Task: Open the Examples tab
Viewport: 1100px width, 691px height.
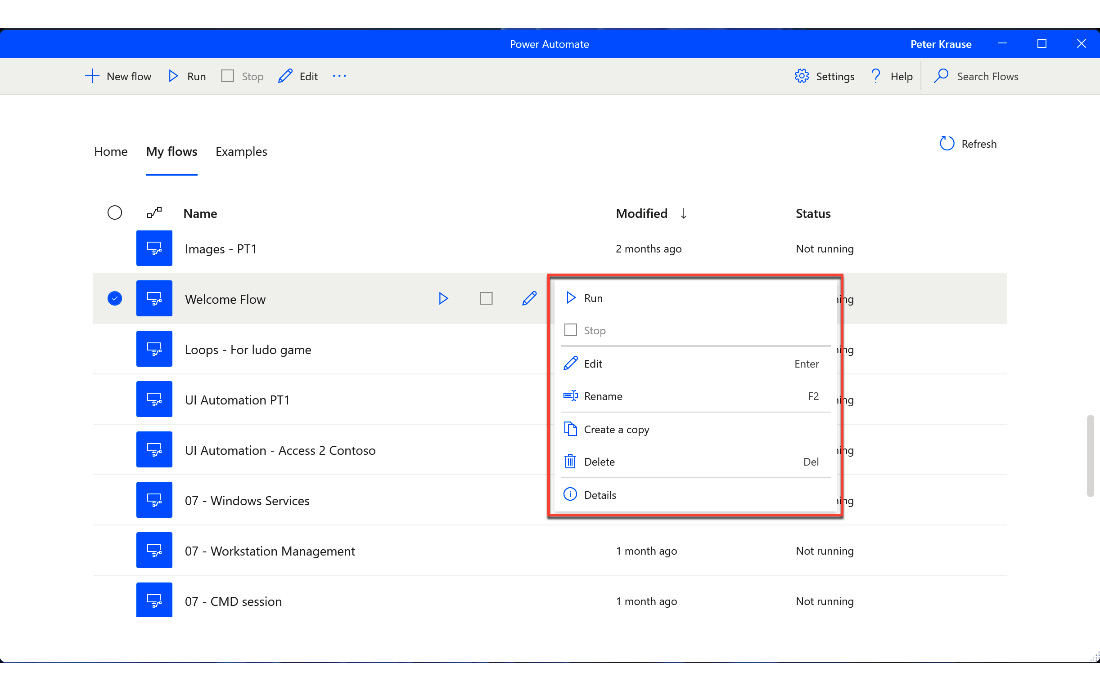Action: (241, 152)
